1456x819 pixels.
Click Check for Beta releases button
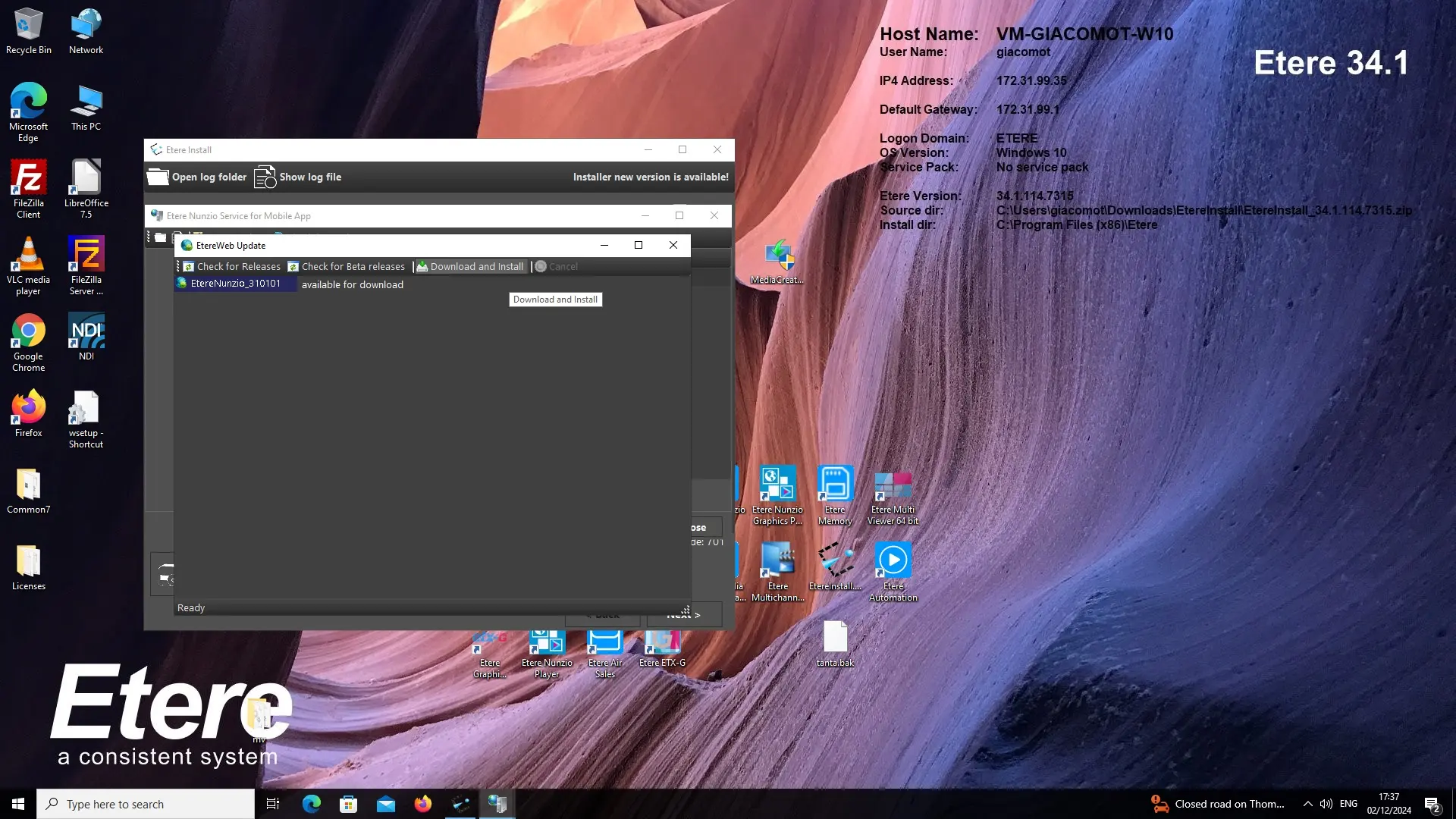[x=347, y=267]
